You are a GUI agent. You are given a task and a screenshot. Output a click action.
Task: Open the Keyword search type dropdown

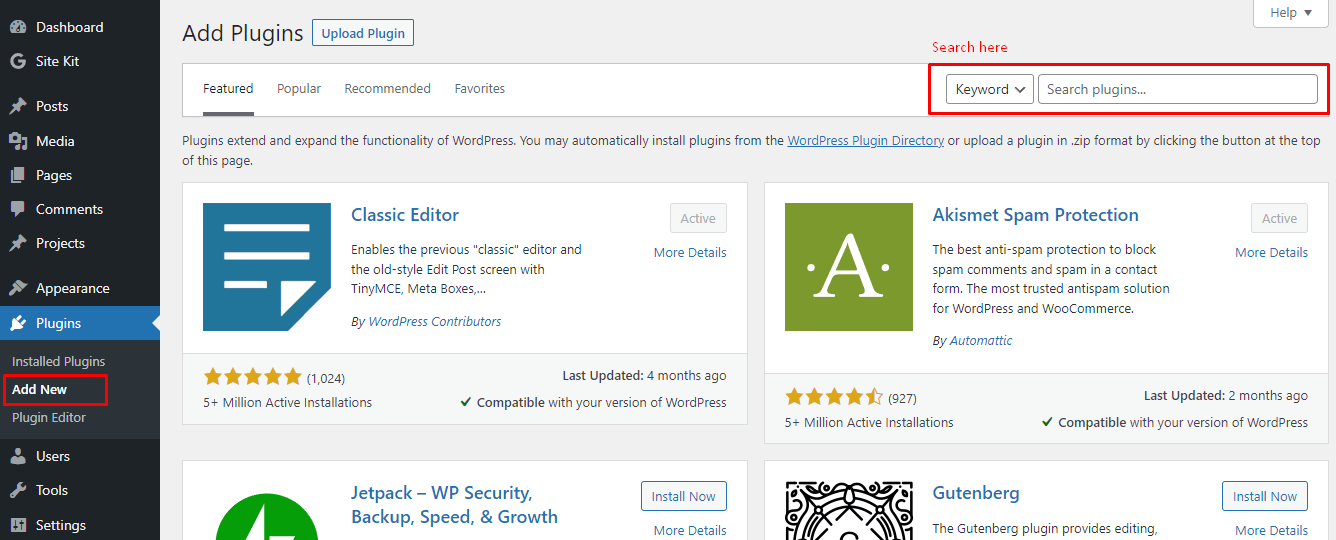[x=990, y=89]
